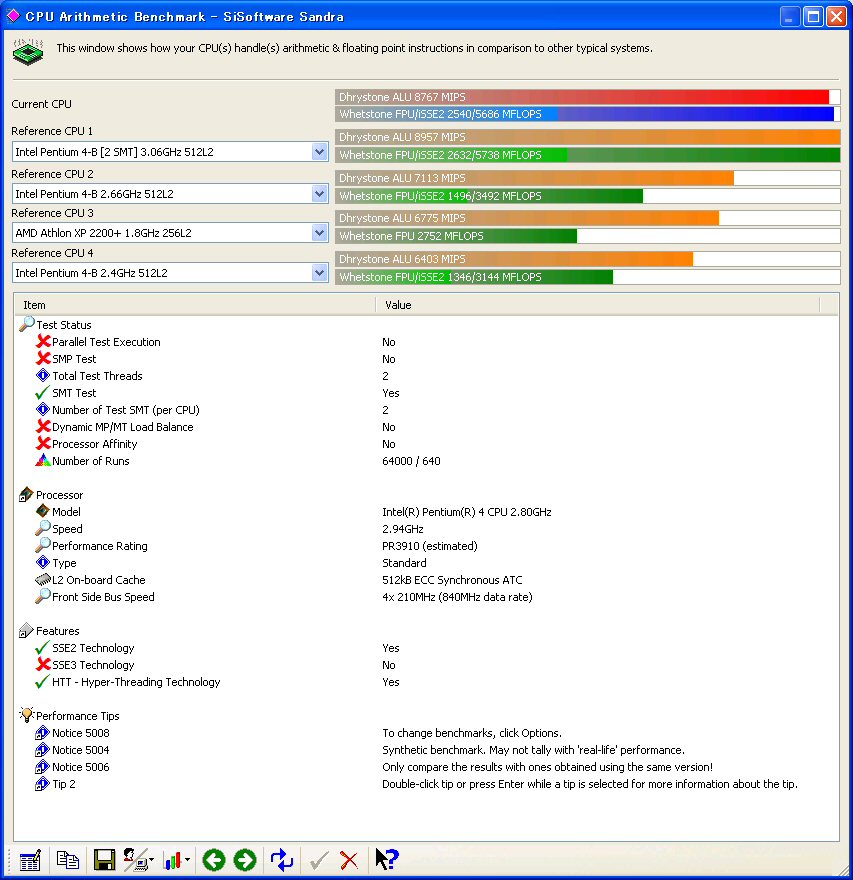Click the Value column header
Viewport: 853px width, 880px height.
pyautogui.click(x=597, y=305)
